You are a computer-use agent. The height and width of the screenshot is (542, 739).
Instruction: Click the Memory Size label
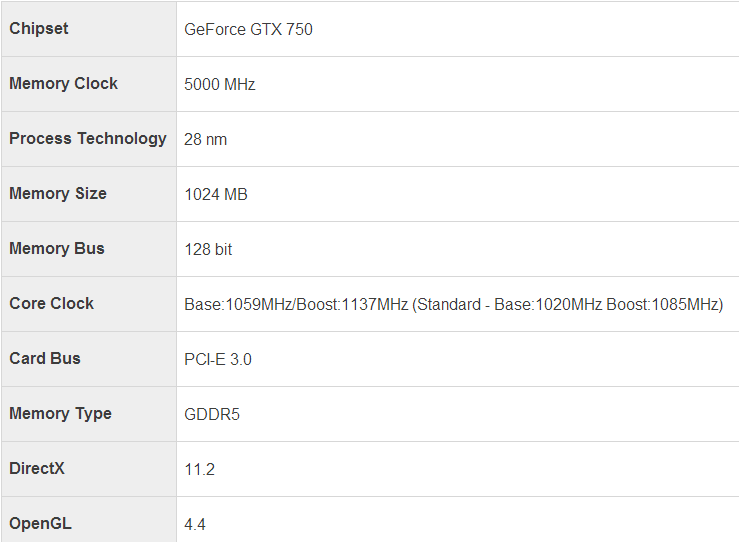[x=58, y=194]
